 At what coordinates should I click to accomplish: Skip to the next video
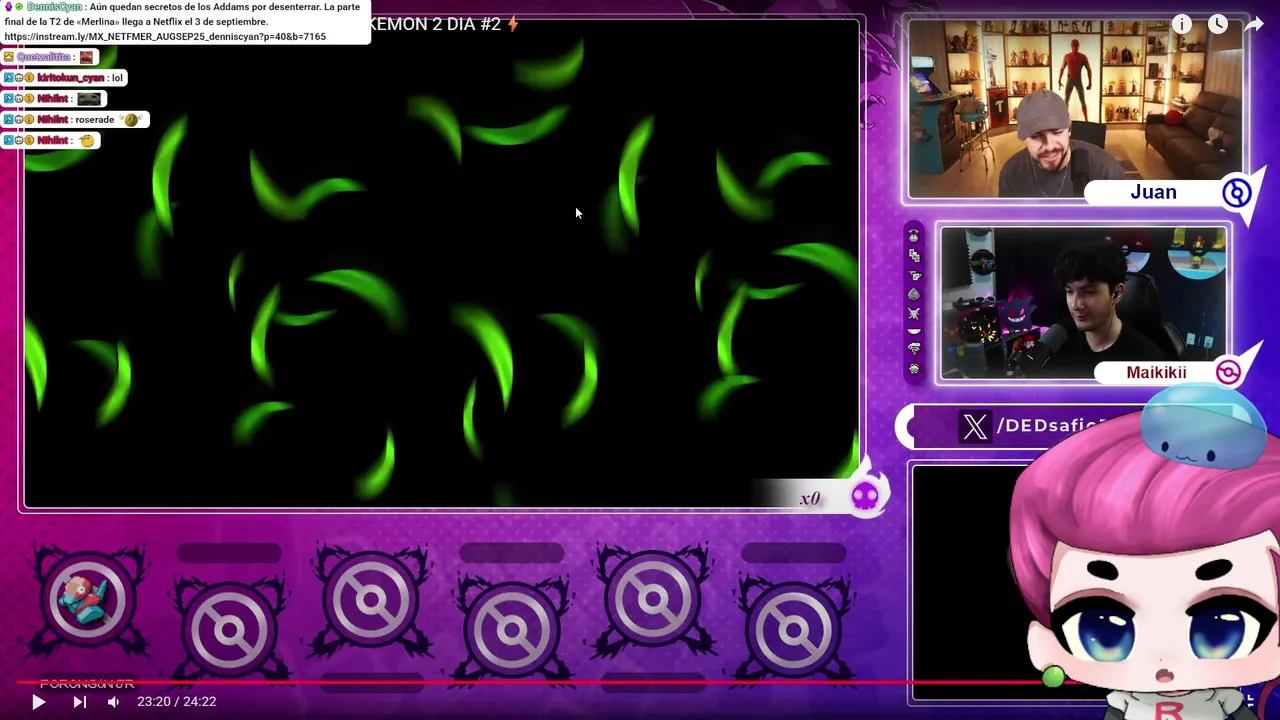(x=79, y=702)
